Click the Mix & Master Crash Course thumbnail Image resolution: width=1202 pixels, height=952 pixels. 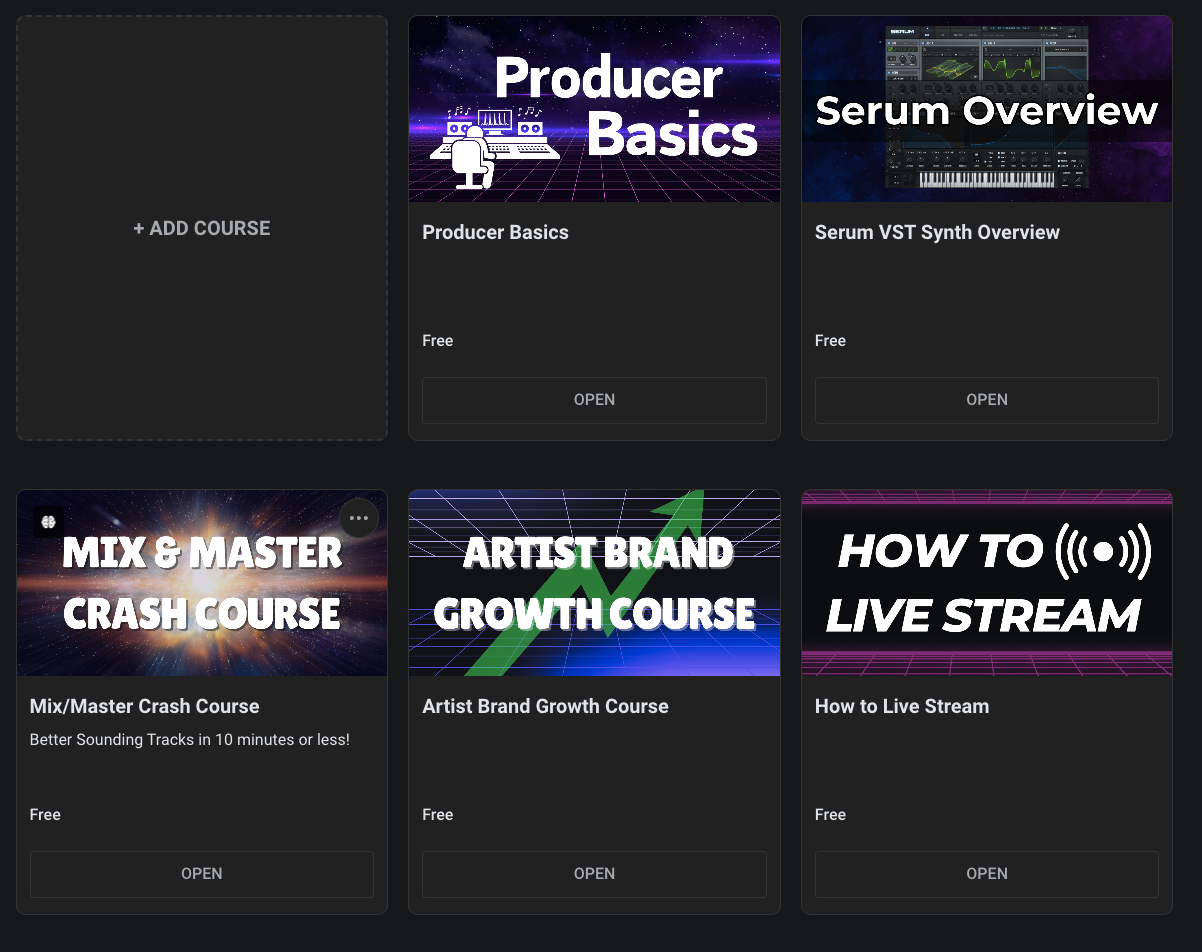click(202, 583)
